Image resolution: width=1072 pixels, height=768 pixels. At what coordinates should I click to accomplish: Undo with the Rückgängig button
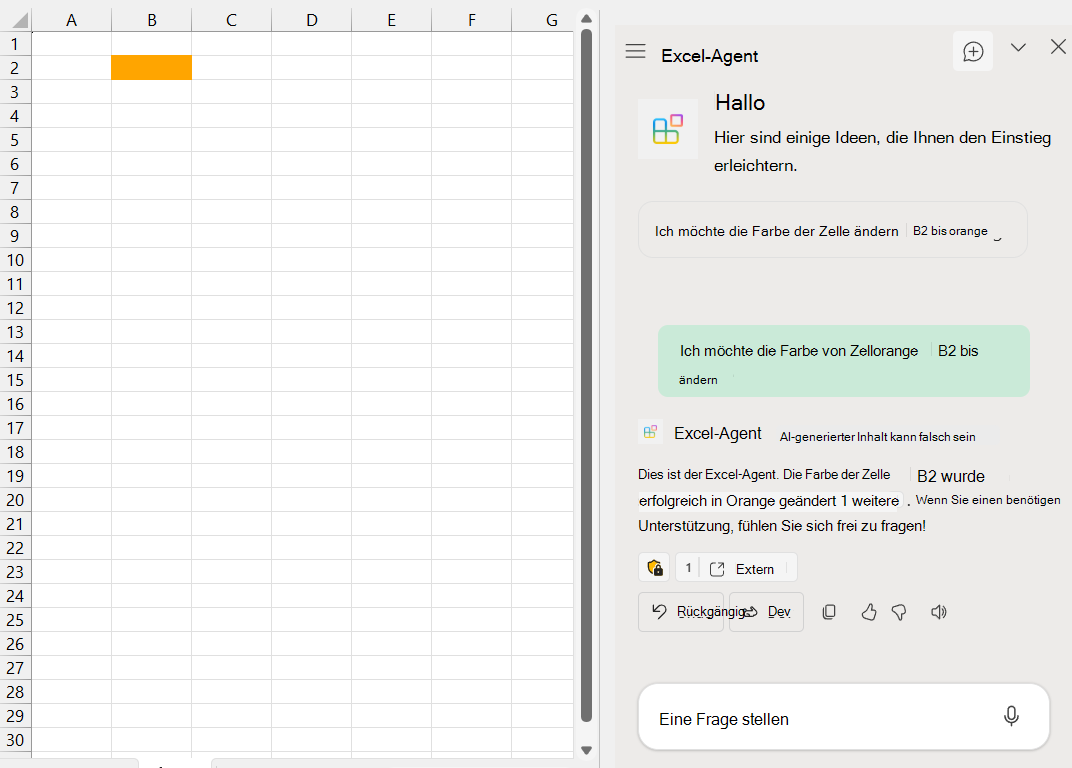click(x=680, y=611)
